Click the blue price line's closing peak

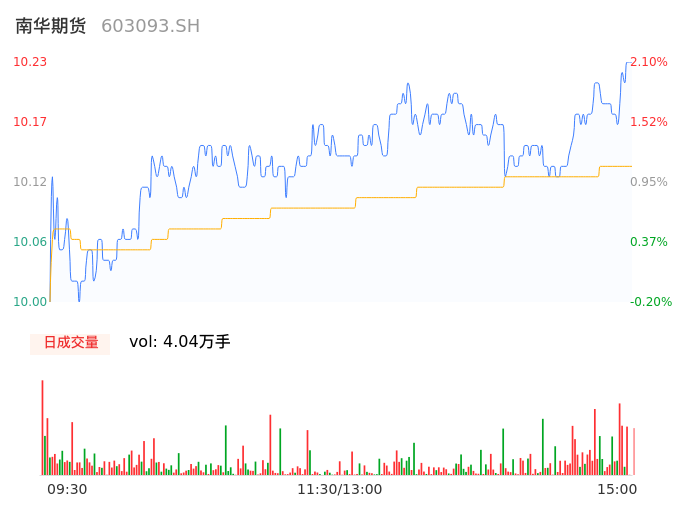629,62
